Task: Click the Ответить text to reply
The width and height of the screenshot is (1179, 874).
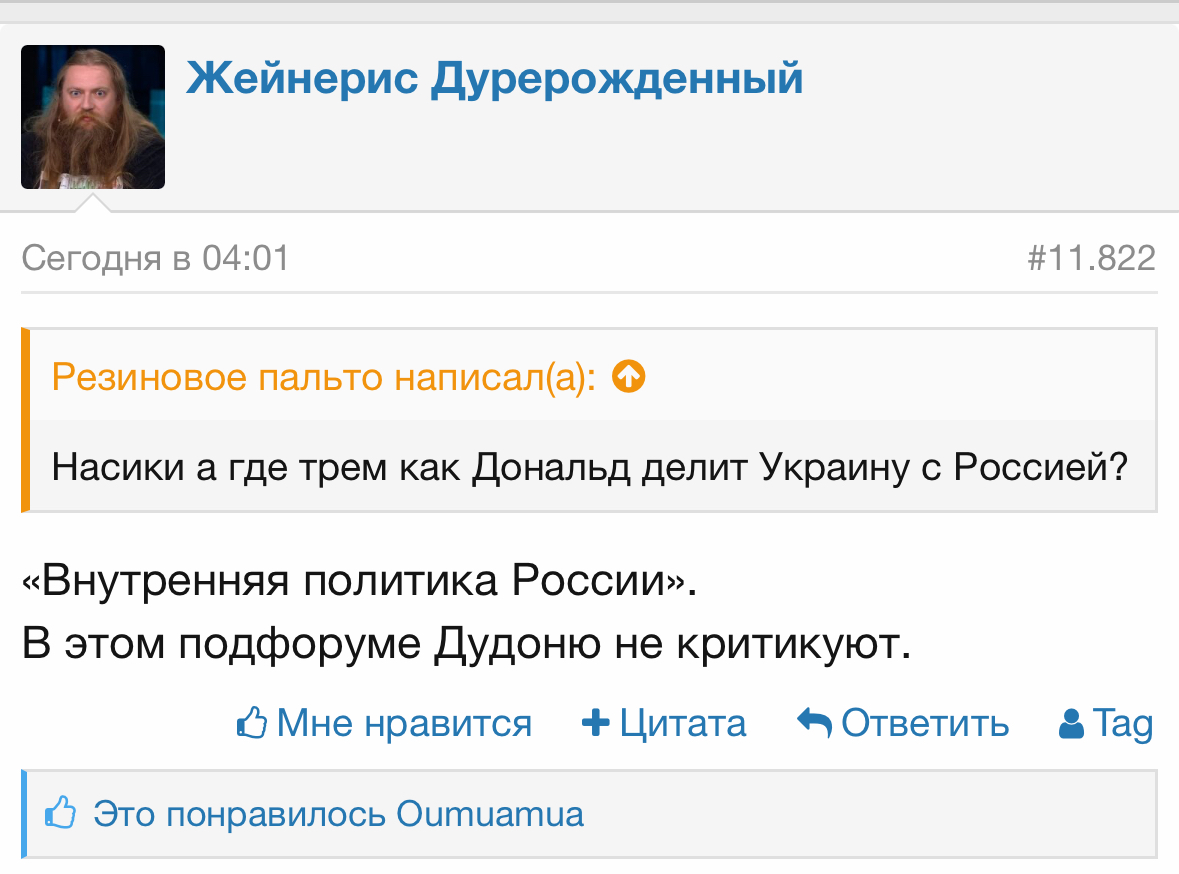Action: click(x=925, y=724)
